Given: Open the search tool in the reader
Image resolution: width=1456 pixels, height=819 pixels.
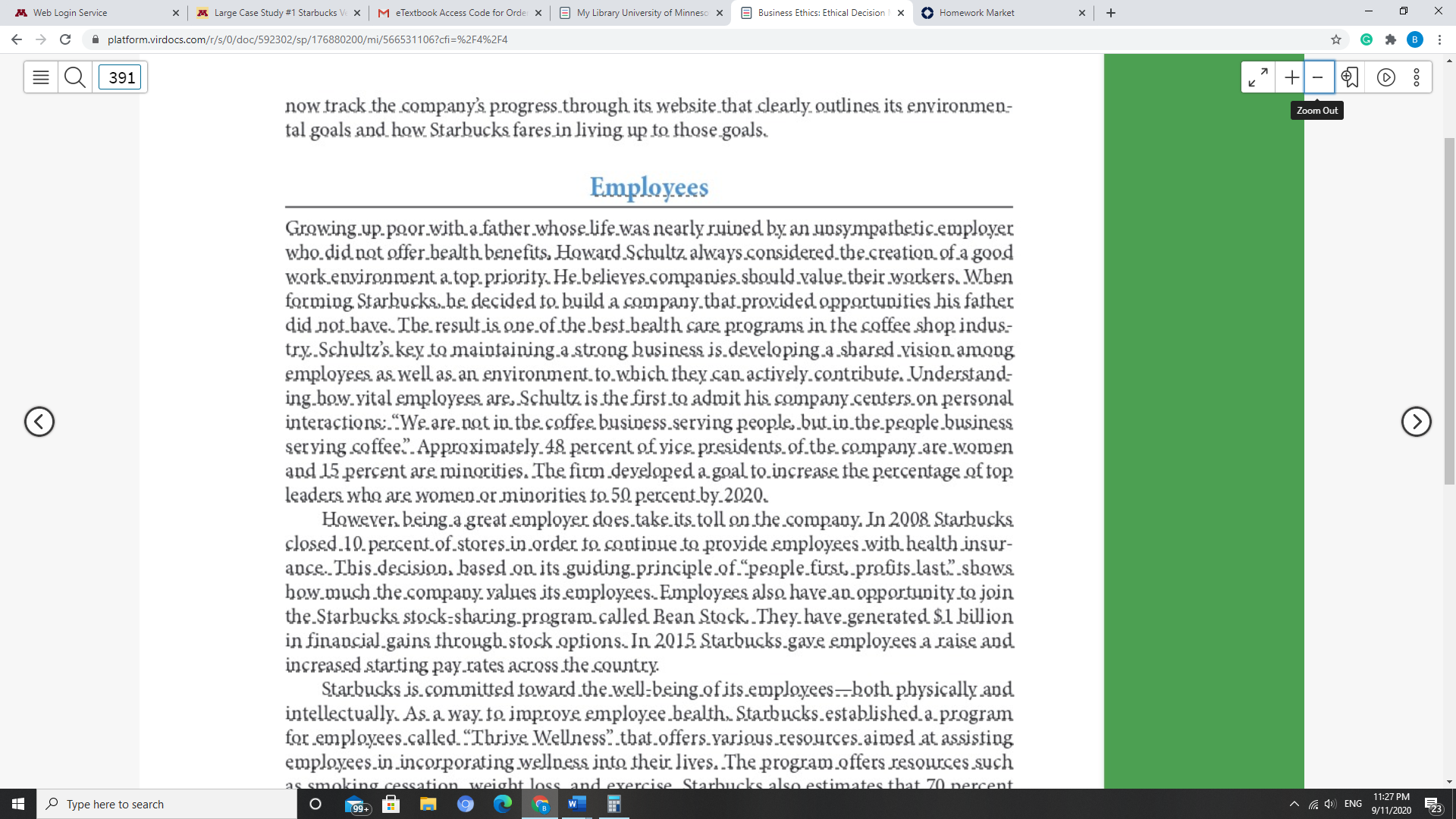Looking at the screenshot, I should pyautogui.click(x=75, y=77).
